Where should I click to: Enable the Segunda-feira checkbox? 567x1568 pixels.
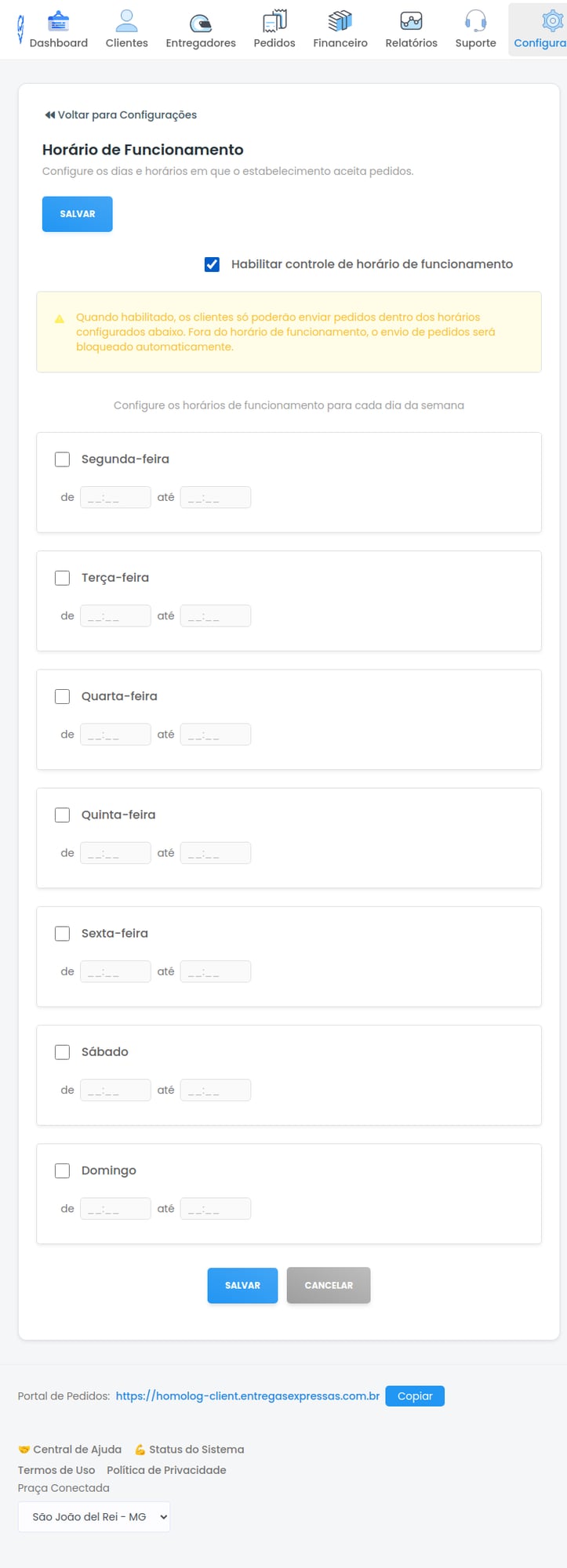click(62, 459)
